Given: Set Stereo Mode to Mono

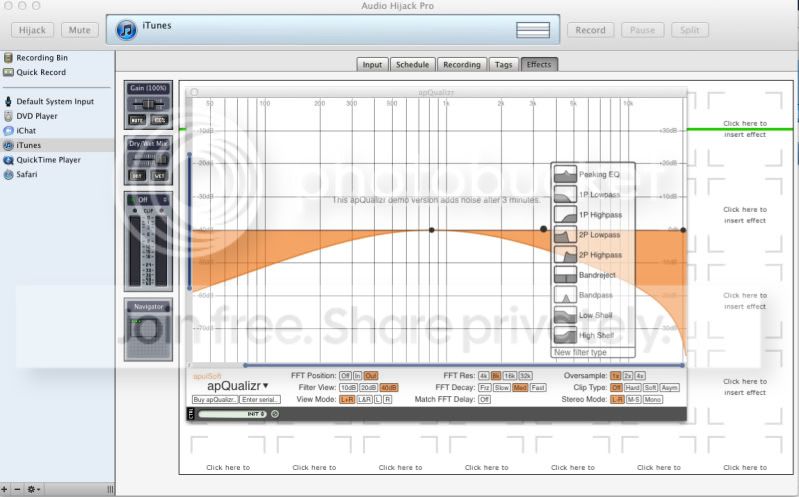Looking at the screenshot, I should click(x=653, y=399).
